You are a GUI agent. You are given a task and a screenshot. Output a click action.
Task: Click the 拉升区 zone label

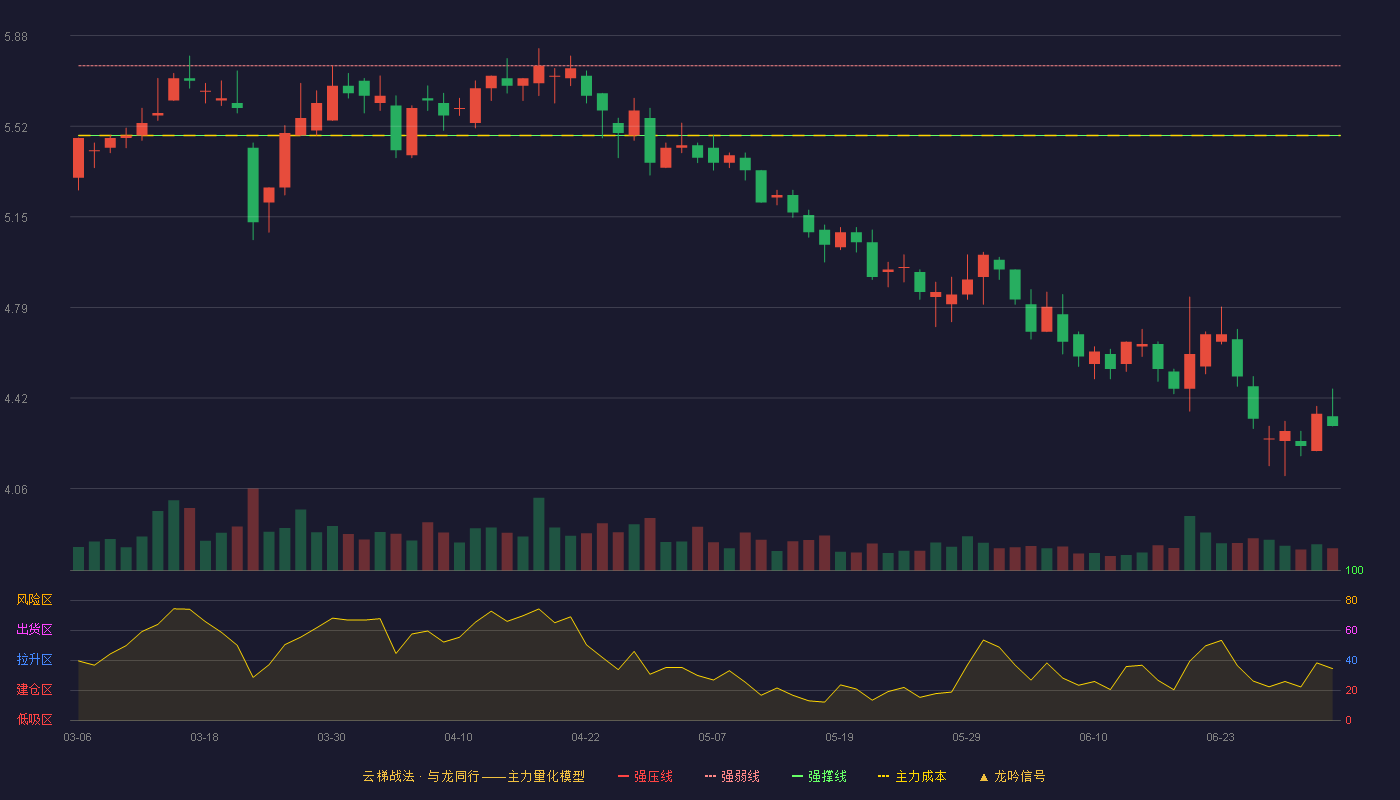34,660
